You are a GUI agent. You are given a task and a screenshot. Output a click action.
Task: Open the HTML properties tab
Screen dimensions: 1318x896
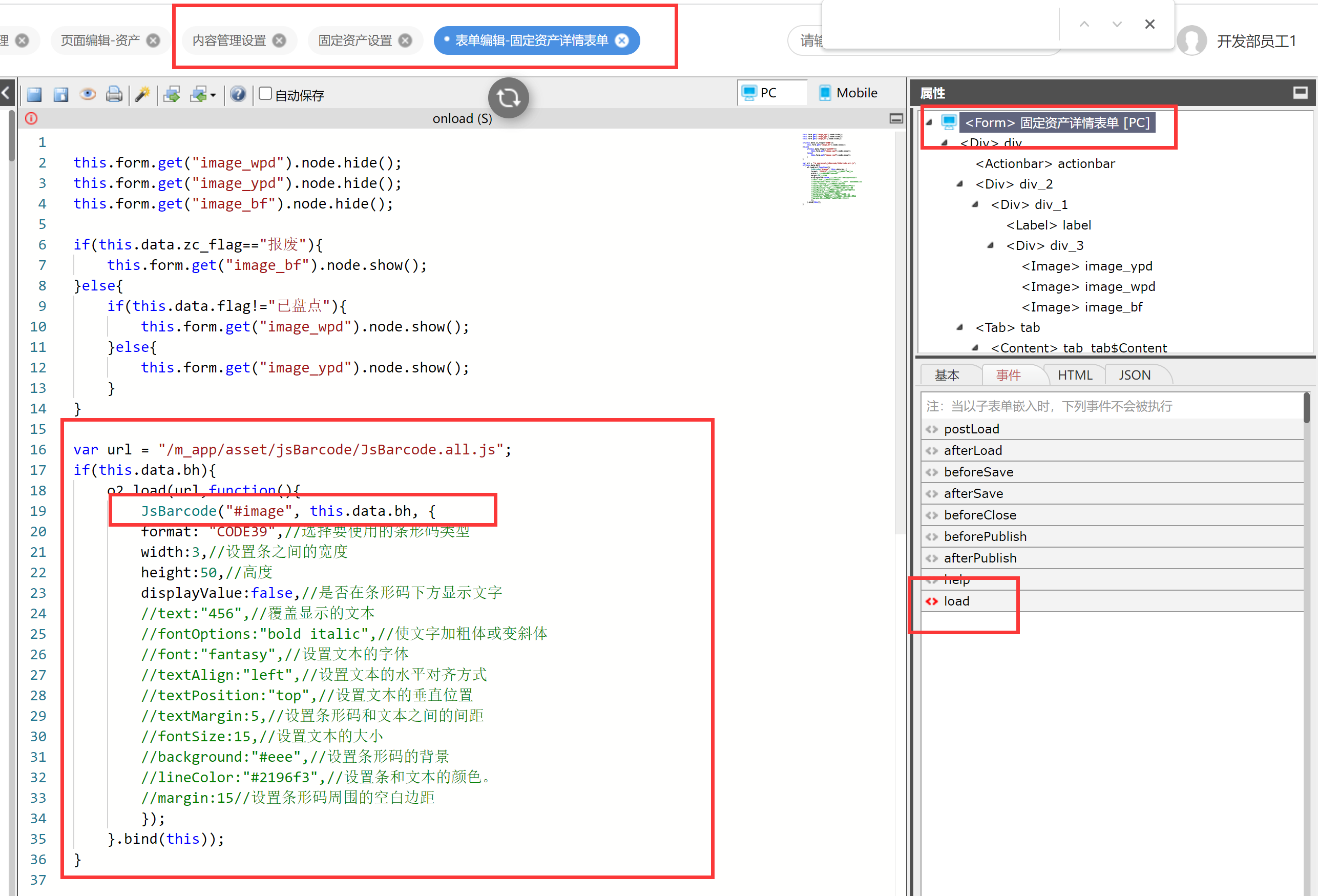1074,375
